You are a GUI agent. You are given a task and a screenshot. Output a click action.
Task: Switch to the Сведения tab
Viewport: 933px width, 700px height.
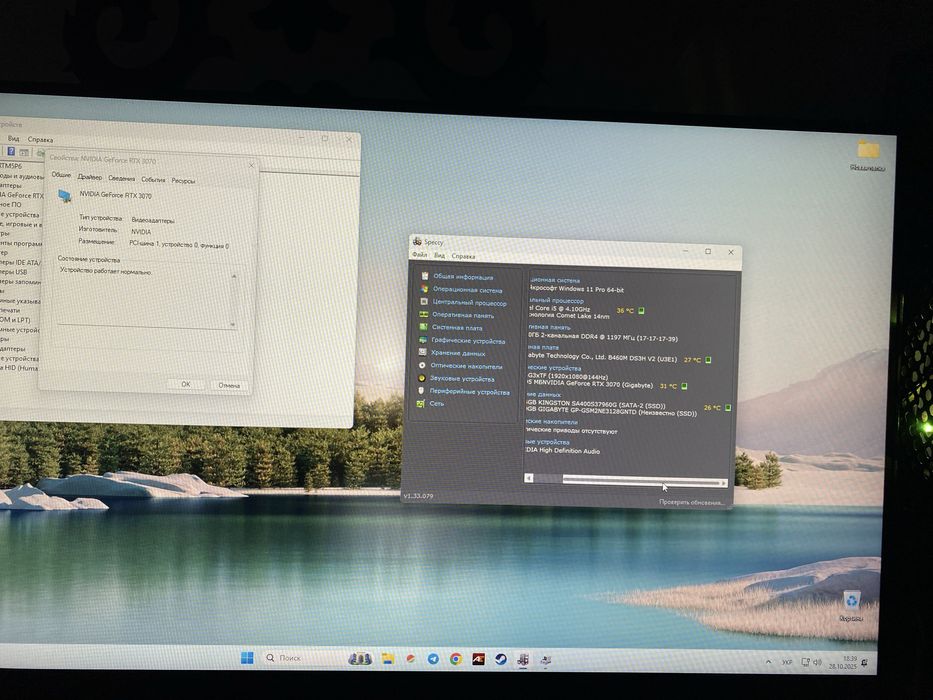(121, 178)
